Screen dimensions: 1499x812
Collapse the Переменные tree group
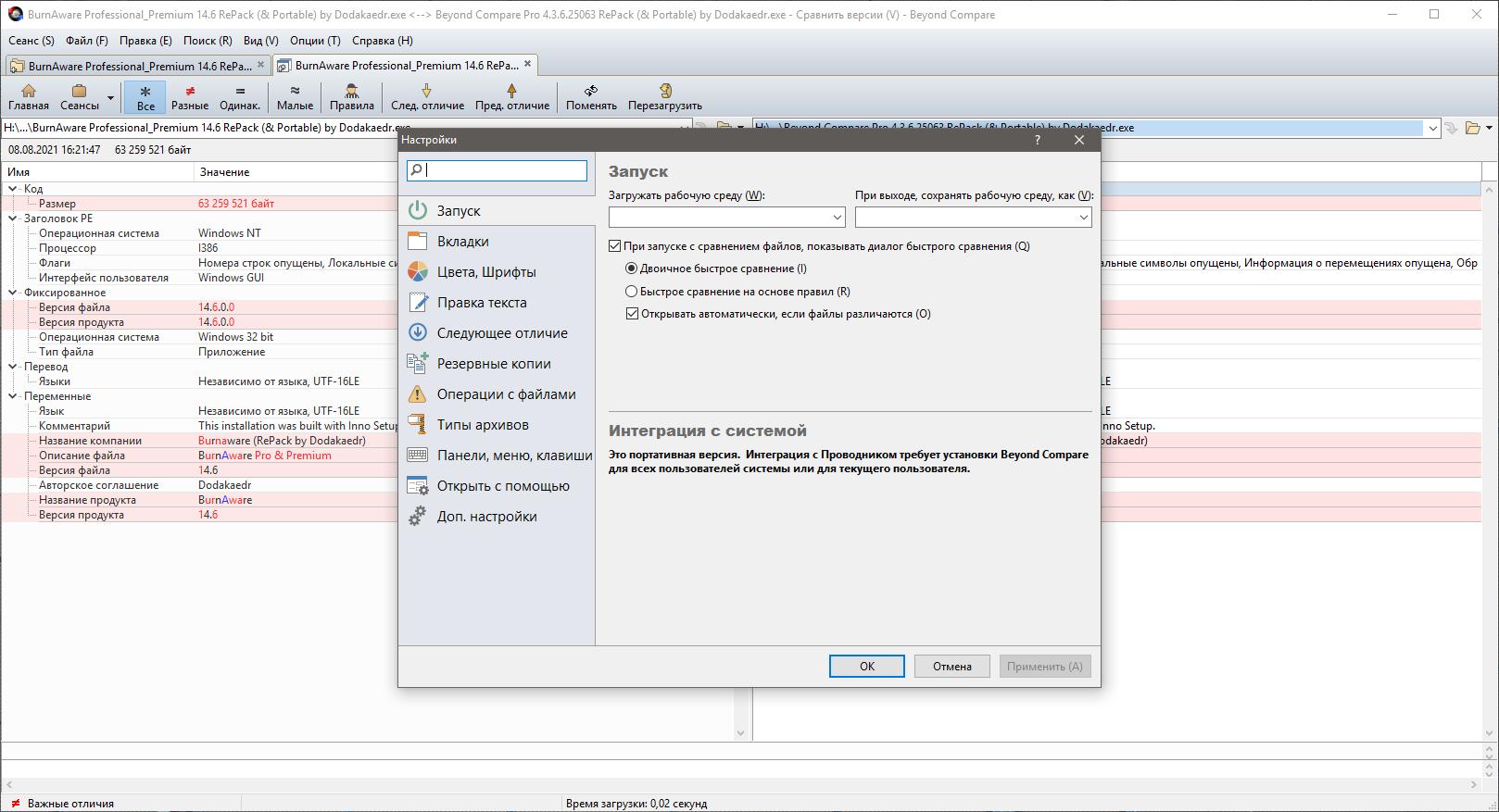click(13, 396)
